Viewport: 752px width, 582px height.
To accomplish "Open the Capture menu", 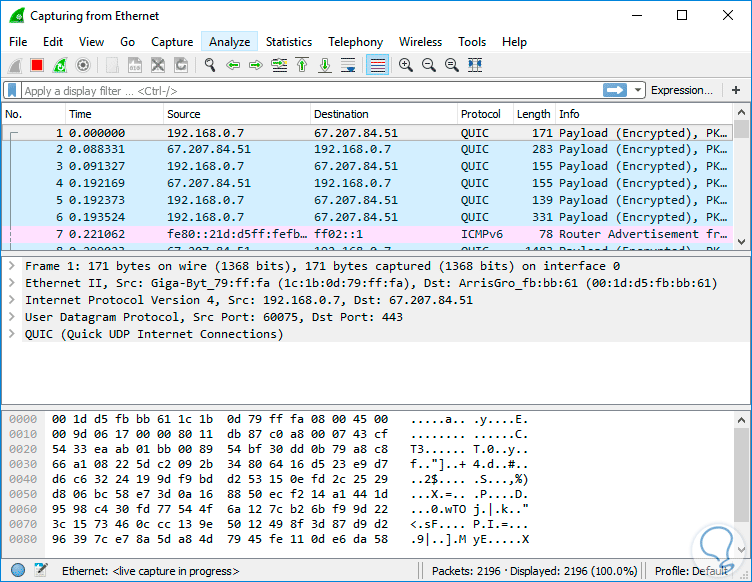I will [x=172, y=42].
